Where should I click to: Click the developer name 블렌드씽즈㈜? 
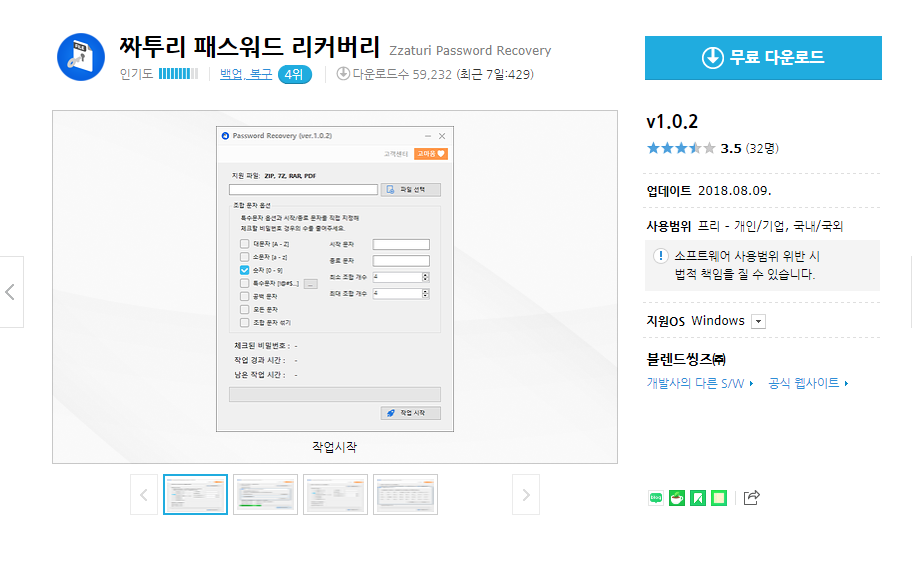(686, 359)
